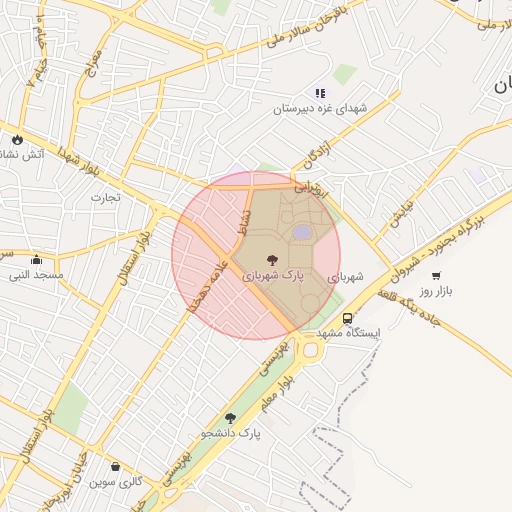Click the roundabout at بلوار معلم junction
The width and height of the screenshot is (512, 512).
coord(311,350)
